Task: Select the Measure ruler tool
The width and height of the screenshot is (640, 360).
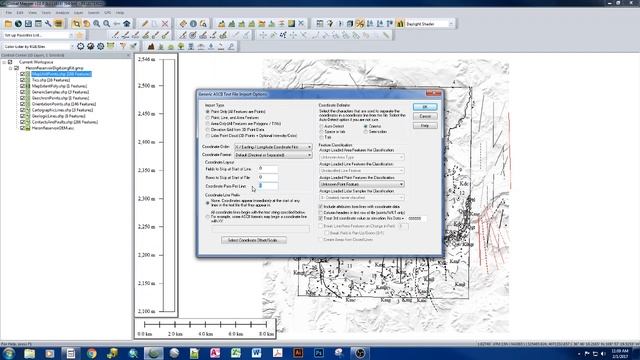Action: (183, 24)
